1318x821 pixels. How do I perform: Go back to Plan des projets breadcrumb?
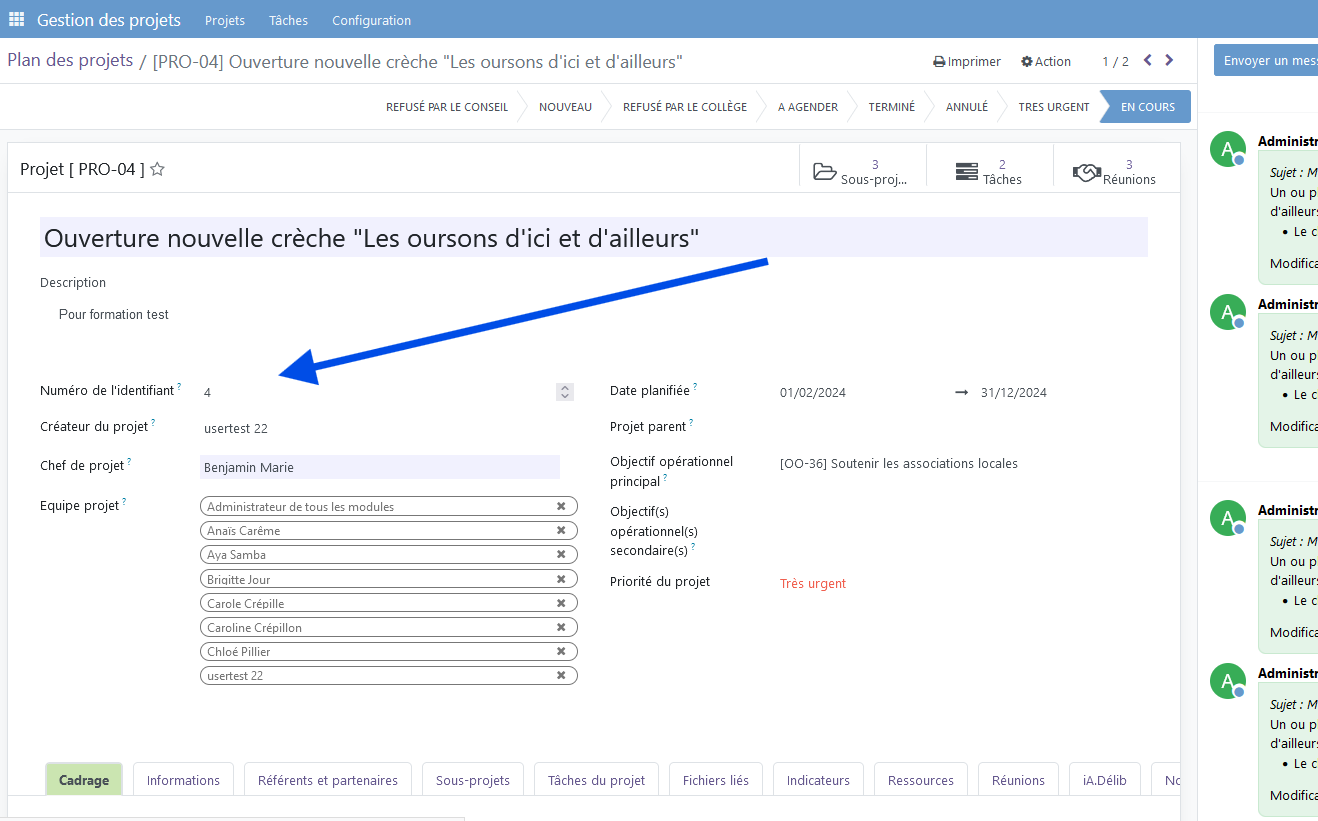[70, 60]
